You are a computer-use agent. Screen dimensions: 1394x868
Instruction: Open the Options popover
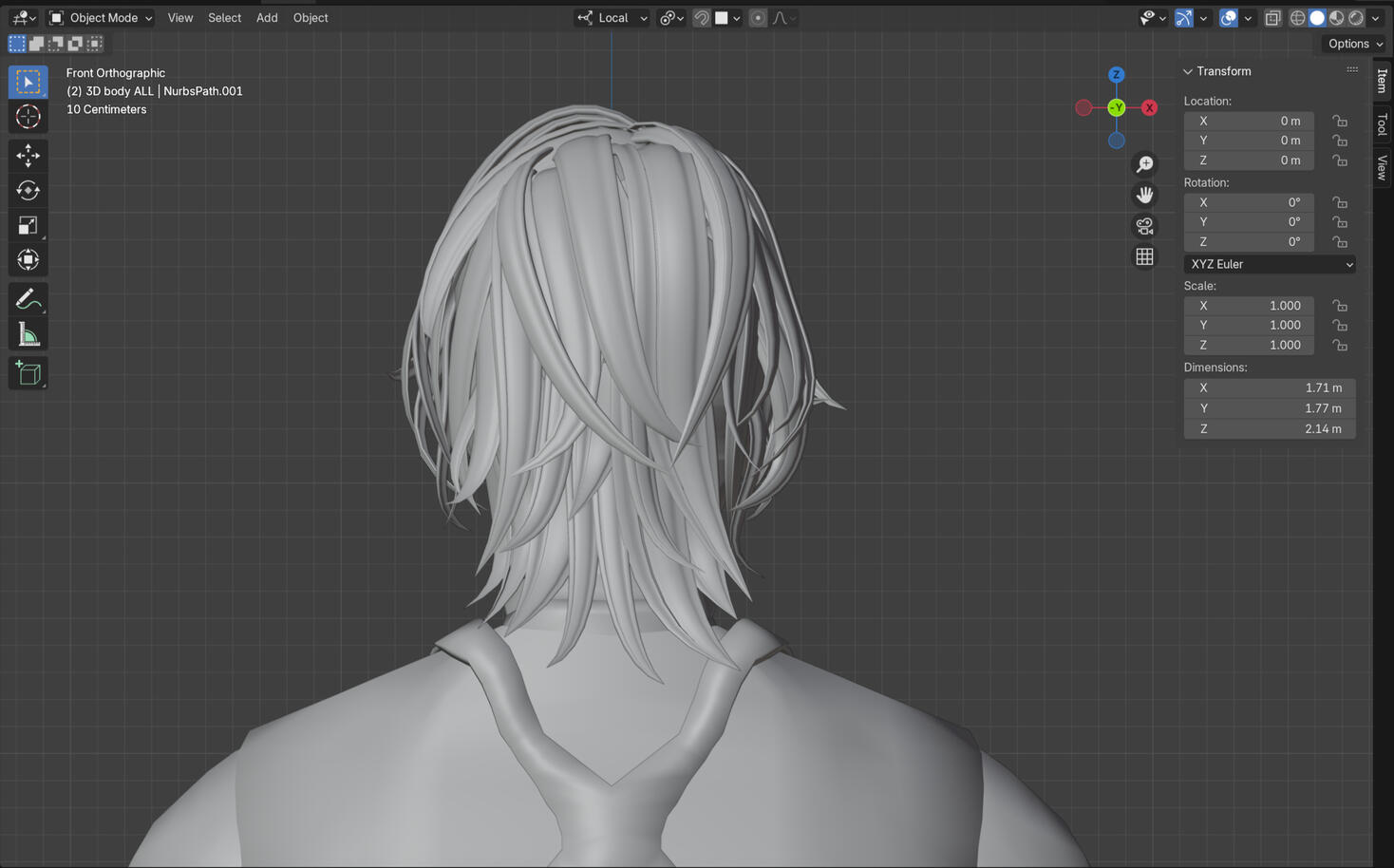1354,44
